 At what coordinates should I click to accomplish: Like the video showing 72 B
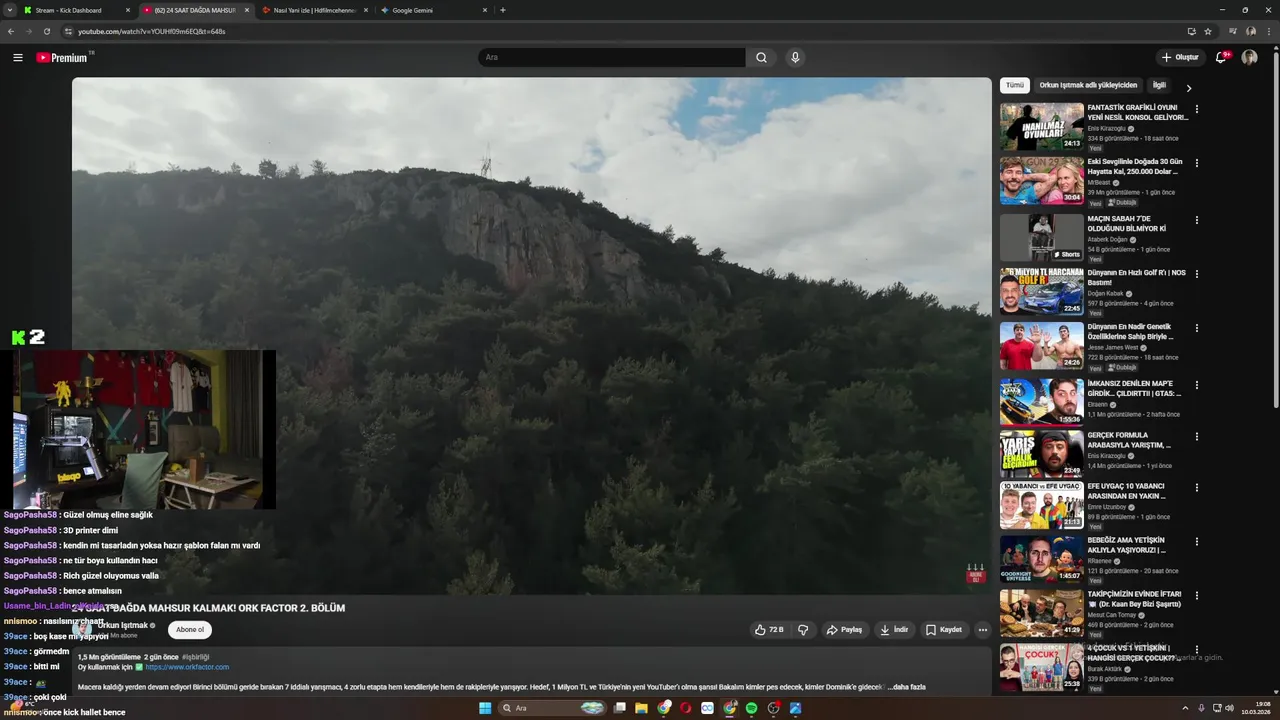(x=769, y=630)
